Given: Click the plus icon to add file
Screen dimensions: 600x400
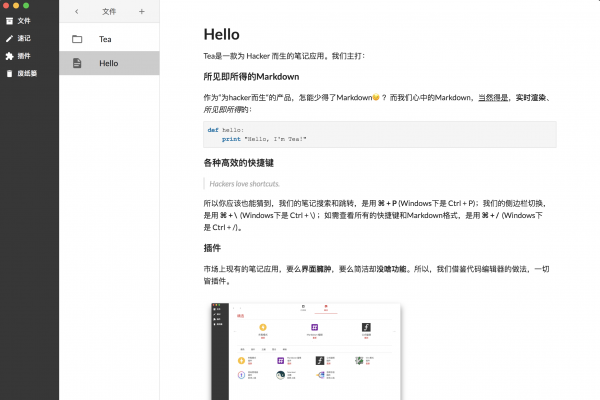Looking at the screenshot, I should [141, 12].
